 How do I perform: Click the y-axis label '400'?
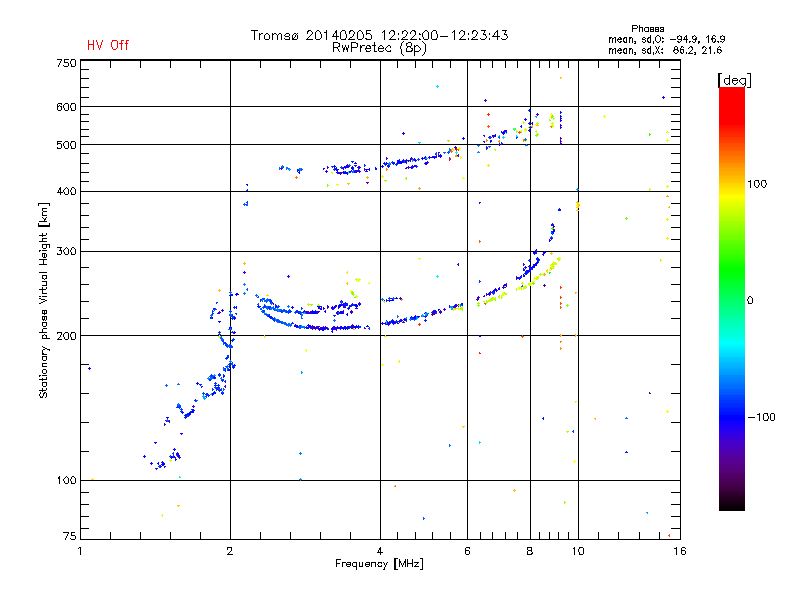(66, 191)
